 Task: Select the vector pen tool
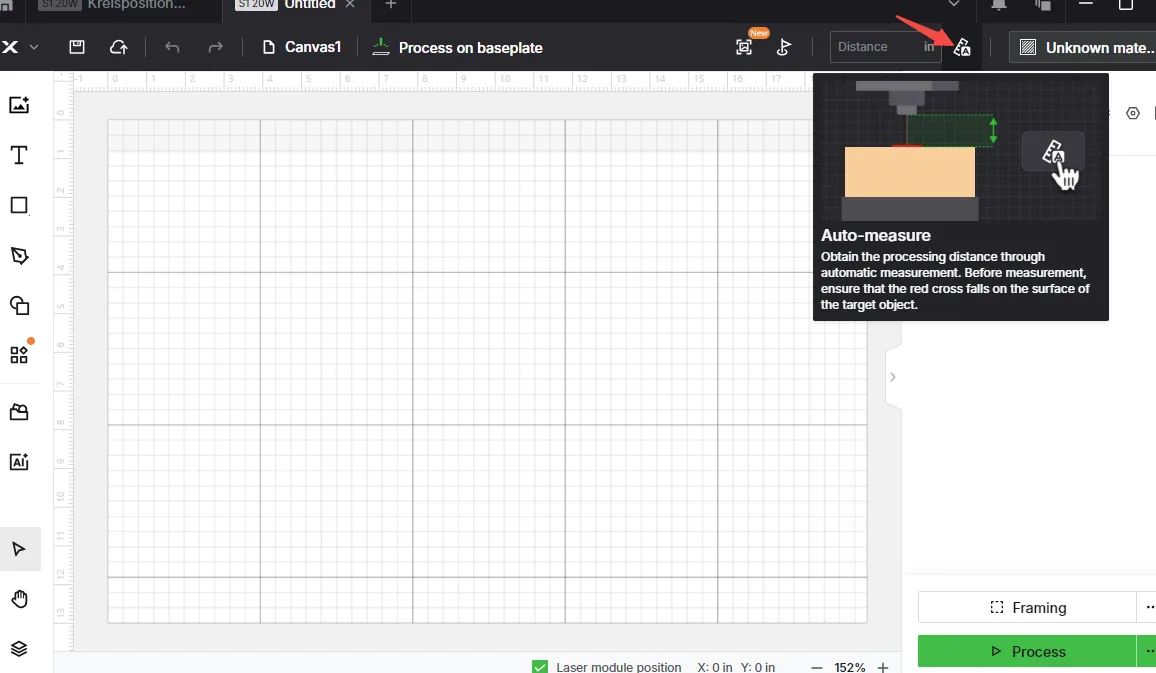tap(19, 256)
